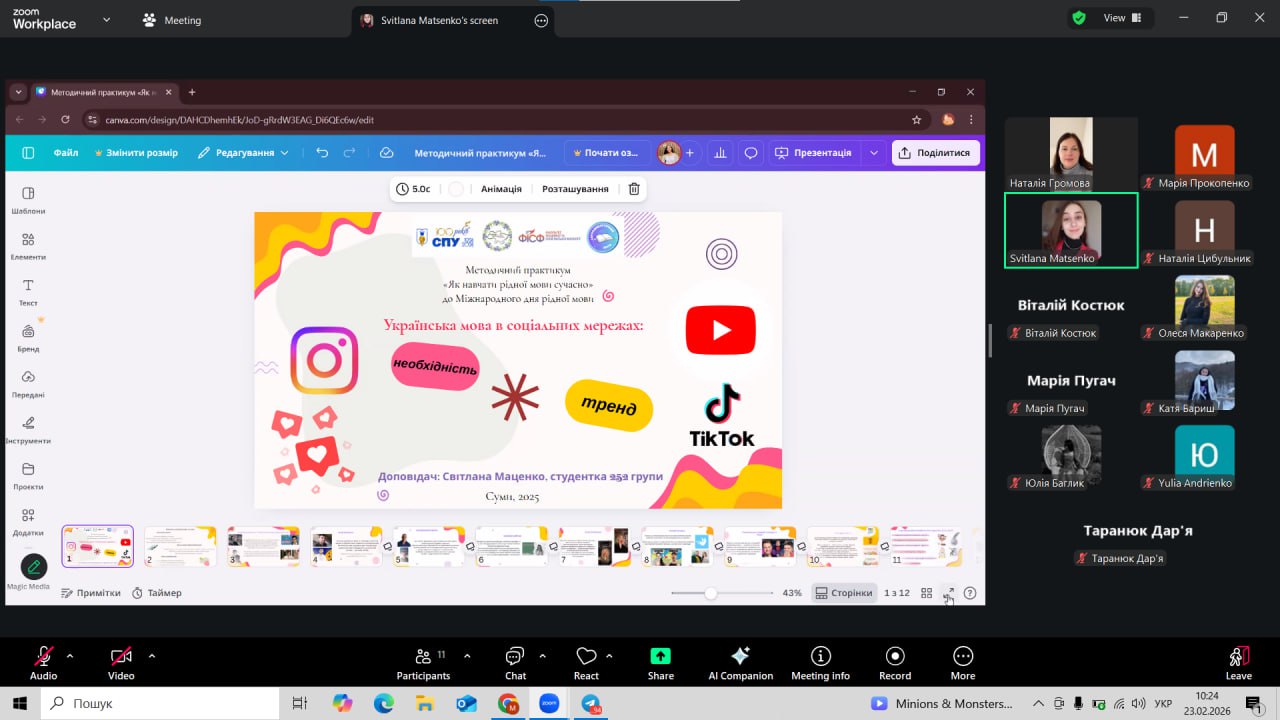Toggle the Pages thumbnail view button
Viewport: 1280px width, 720px height.
pyautogui.click(x=844, y=593)
